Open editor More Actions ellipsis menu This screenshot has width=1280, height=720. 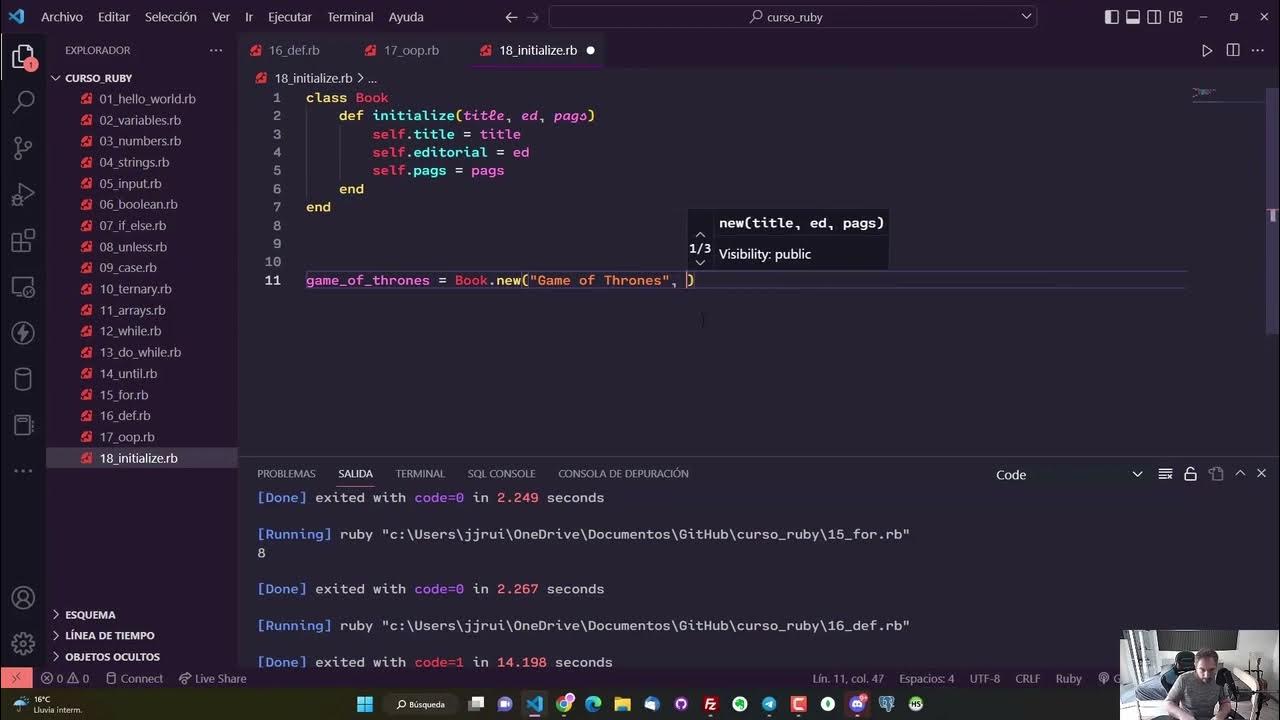click(1259, 50)
